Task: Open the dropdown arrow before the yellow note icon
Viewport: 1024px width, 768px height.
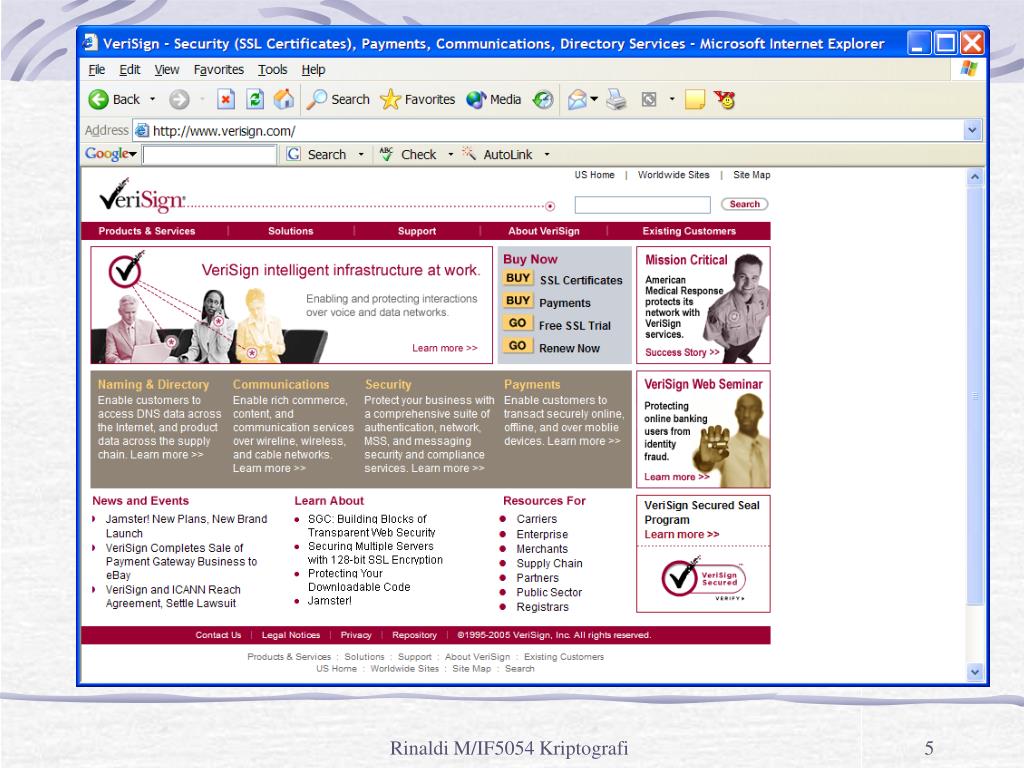Action: [x=671, y=99]
